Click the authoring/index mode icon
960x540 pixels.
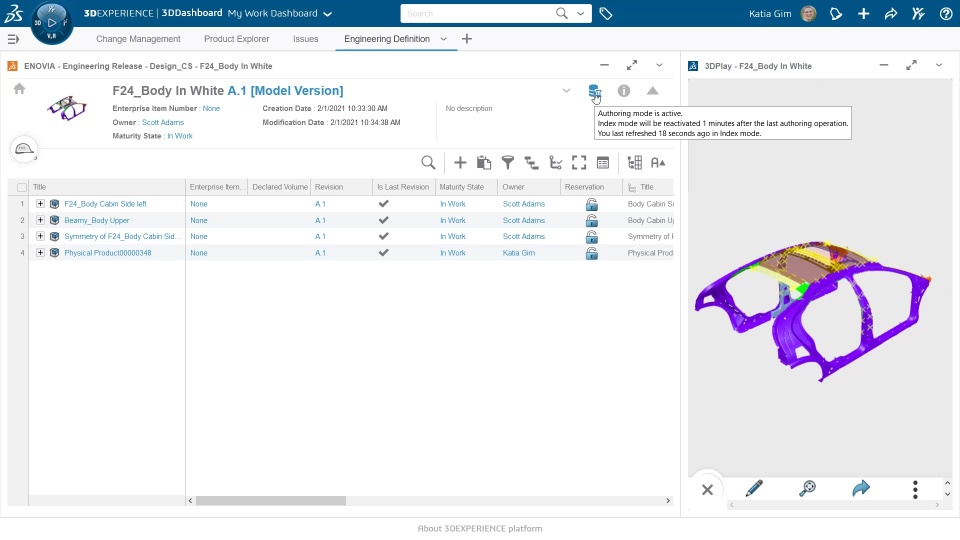click(594, 91)
